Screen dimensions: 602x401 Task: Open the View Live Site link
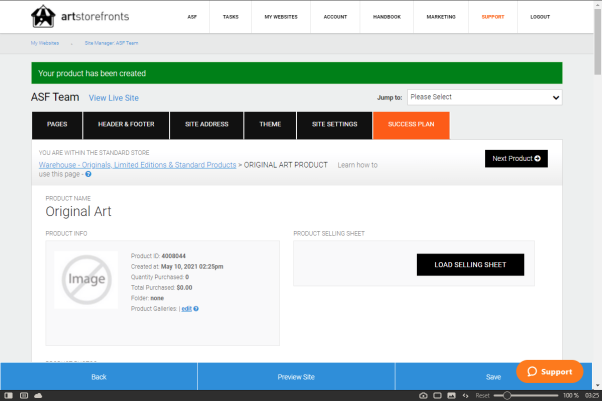coord(114,98)
